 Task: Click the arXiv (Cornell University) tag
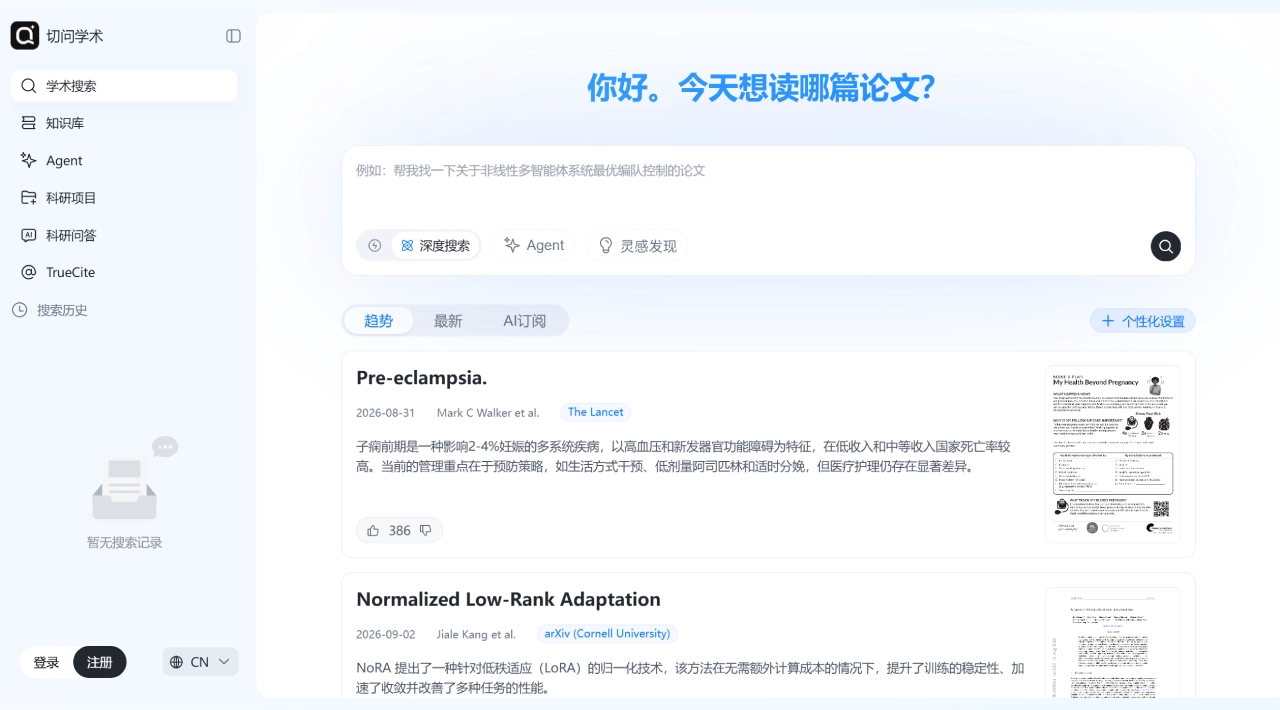click(x=607, y=634)
